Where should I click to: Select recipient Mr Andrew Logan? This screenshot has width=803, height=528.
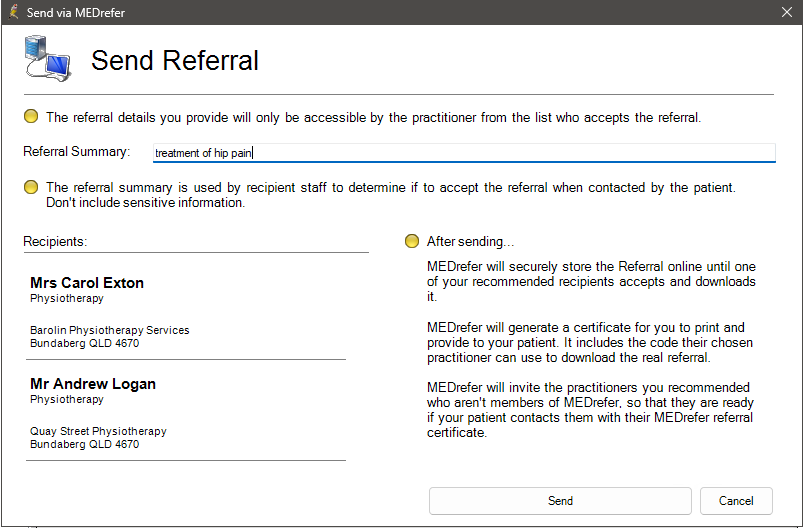coord(93,384)
